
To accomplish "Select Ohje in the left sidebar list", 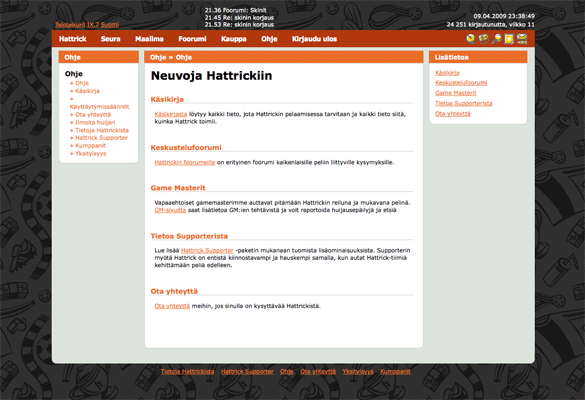I will coord(82,83).
